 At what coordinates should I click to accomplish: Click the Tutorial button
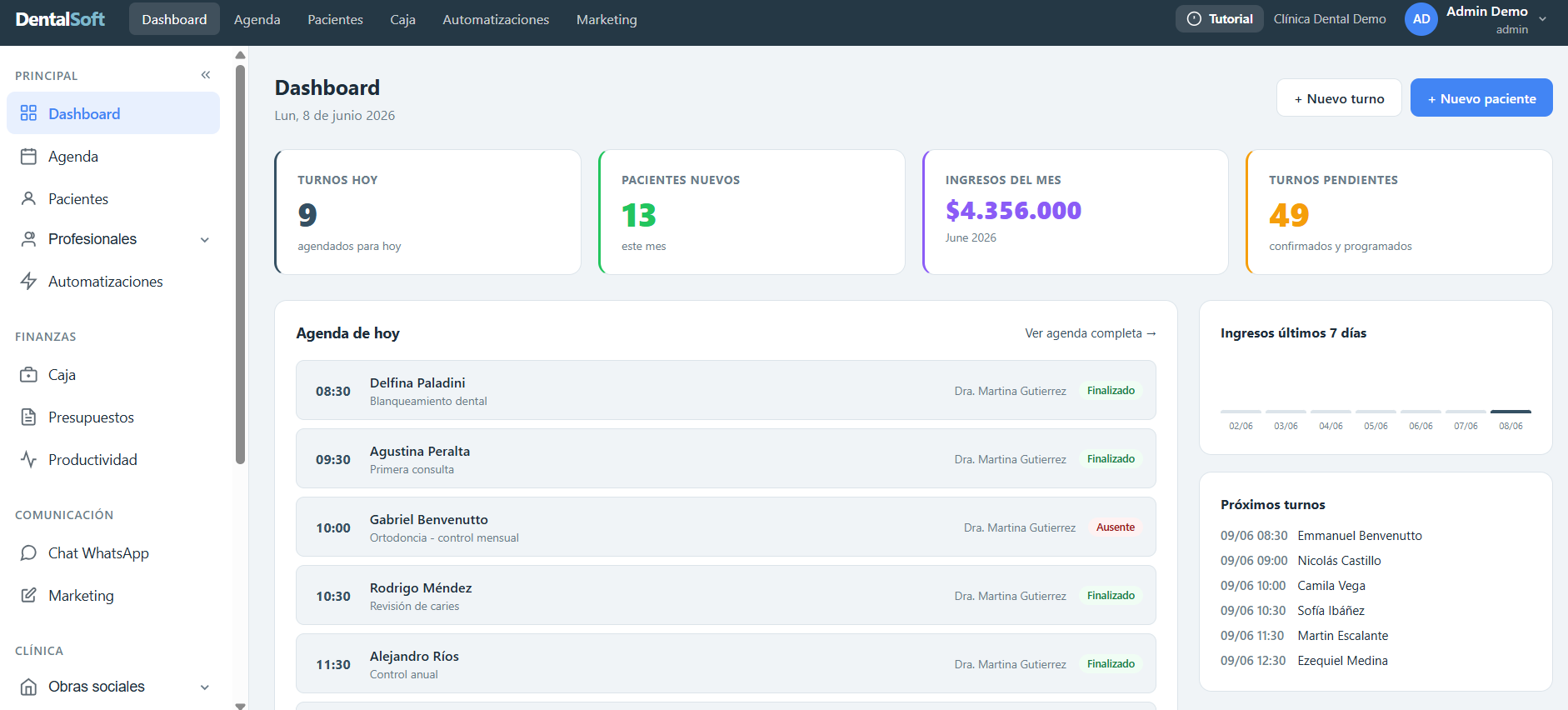(1219, 19)
